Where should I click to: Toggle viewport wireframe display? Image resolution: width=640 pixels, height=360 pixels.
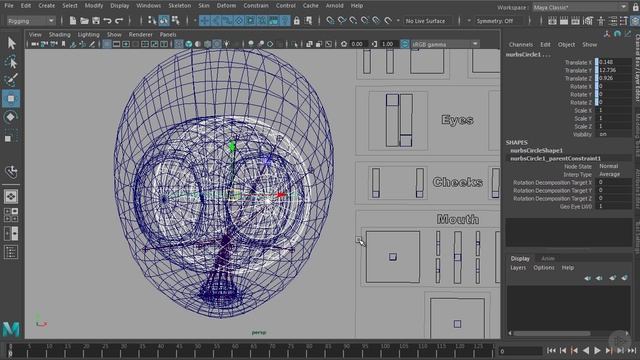coord(179,44)
